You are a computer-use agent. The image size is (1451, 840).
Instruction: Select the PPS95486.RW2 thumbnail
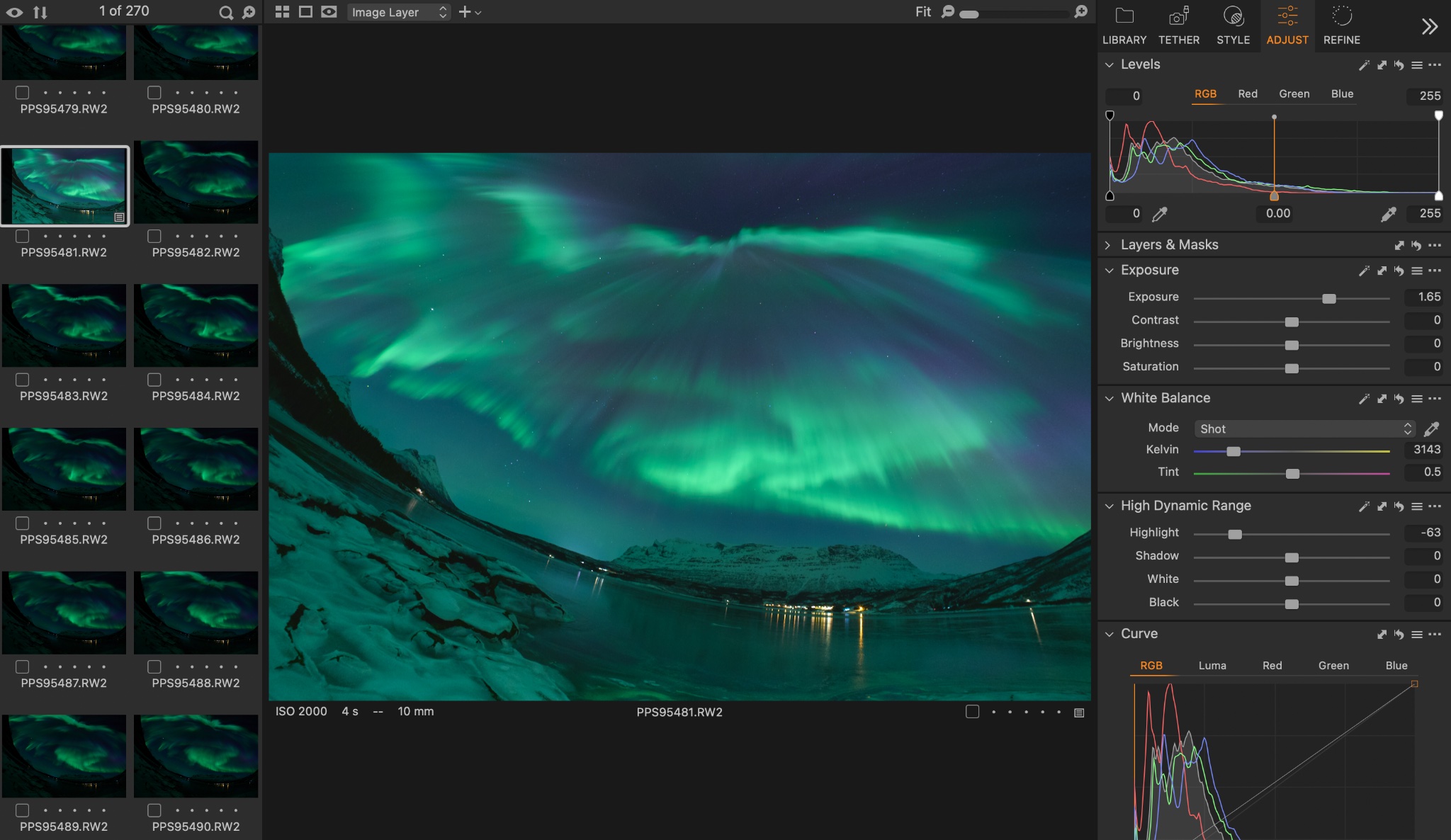(196, 469)
